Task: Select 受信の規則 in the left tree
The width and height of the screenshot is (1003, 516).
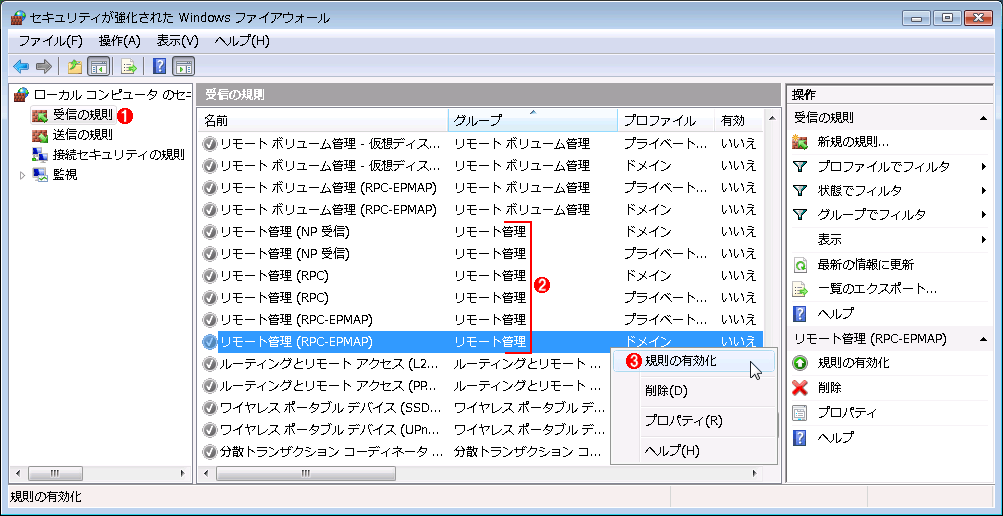Action: (83, 116)
